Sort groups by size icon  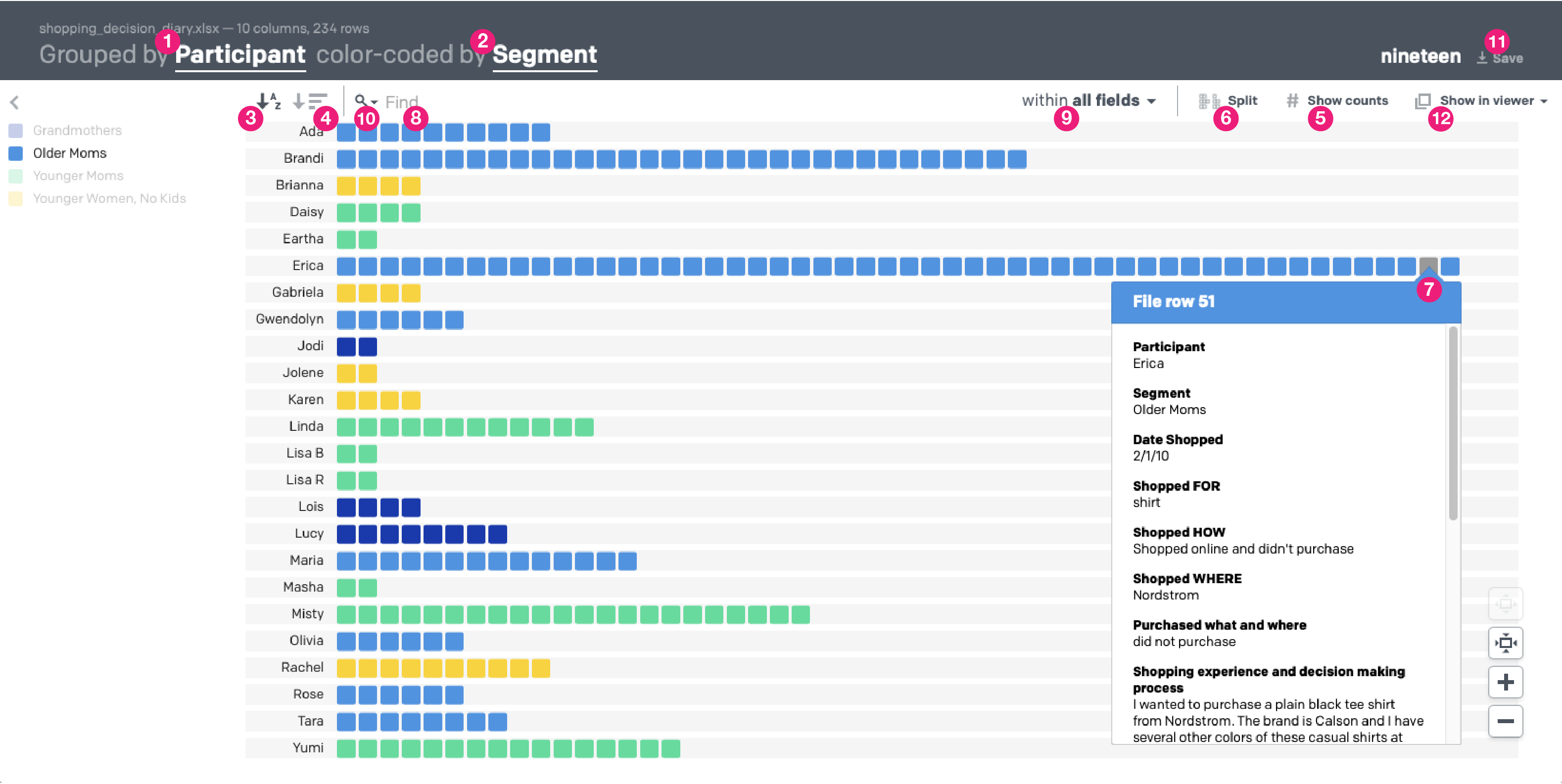[x=310, y=100]
